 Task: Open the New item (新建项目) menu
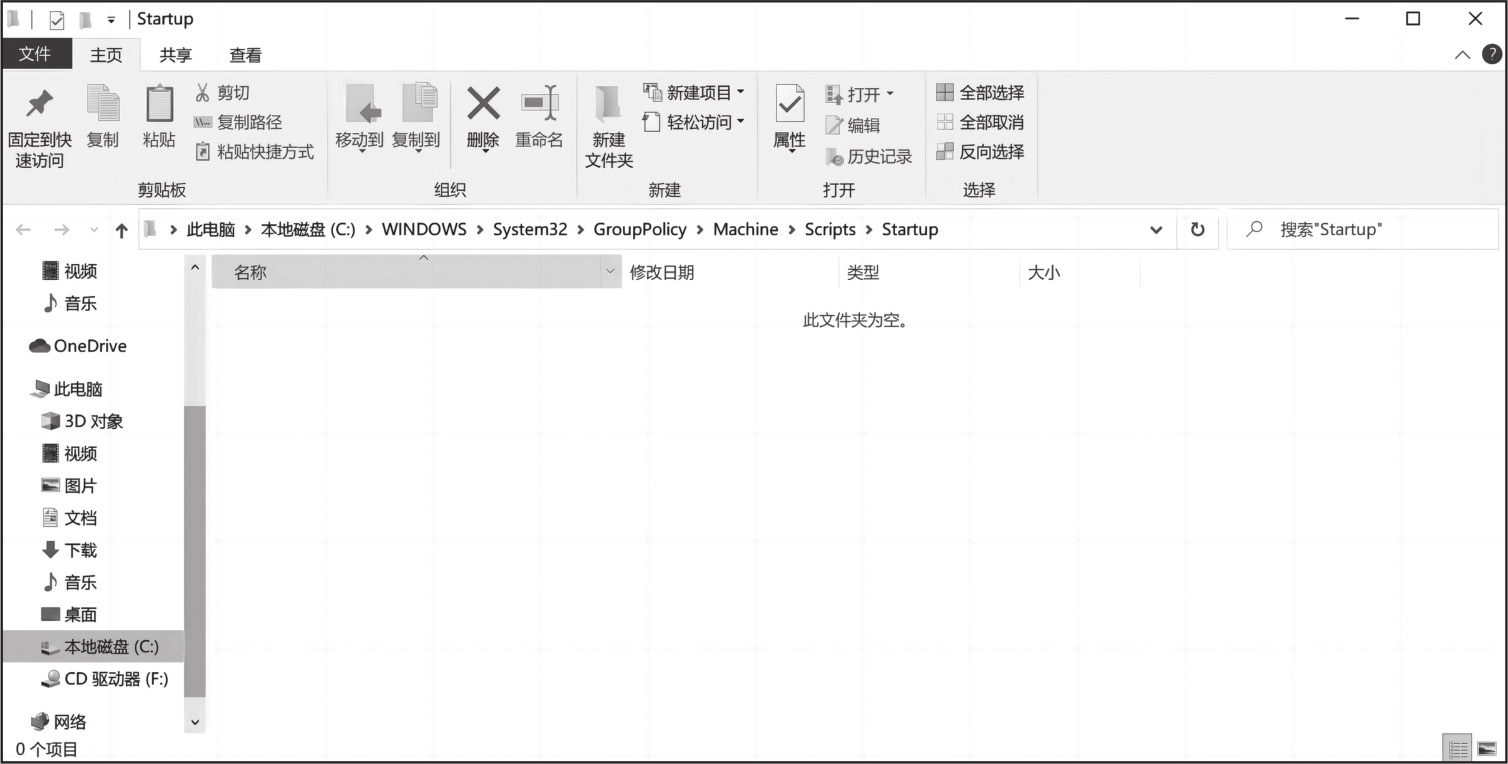(694, 92)
